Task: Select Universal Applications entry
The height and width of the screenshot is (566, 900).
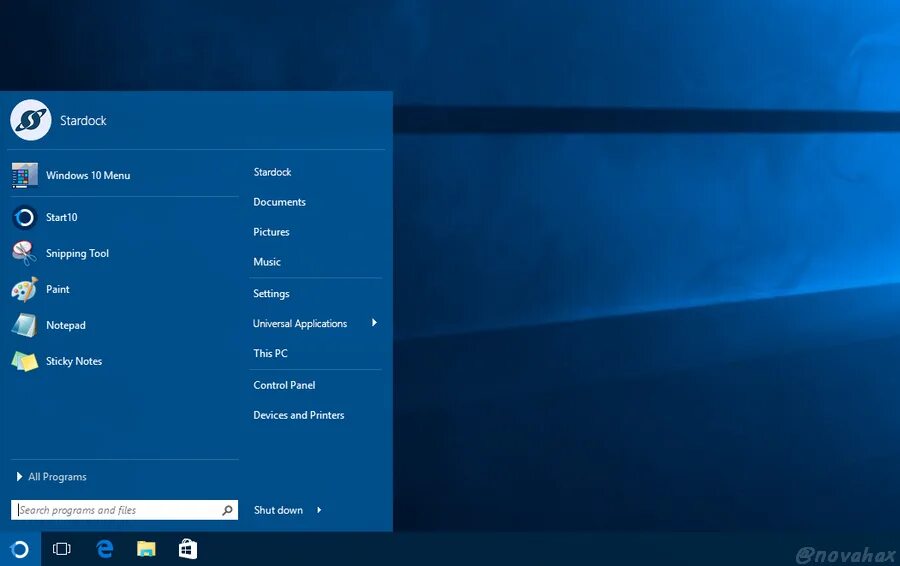Action: coord(300,323)
